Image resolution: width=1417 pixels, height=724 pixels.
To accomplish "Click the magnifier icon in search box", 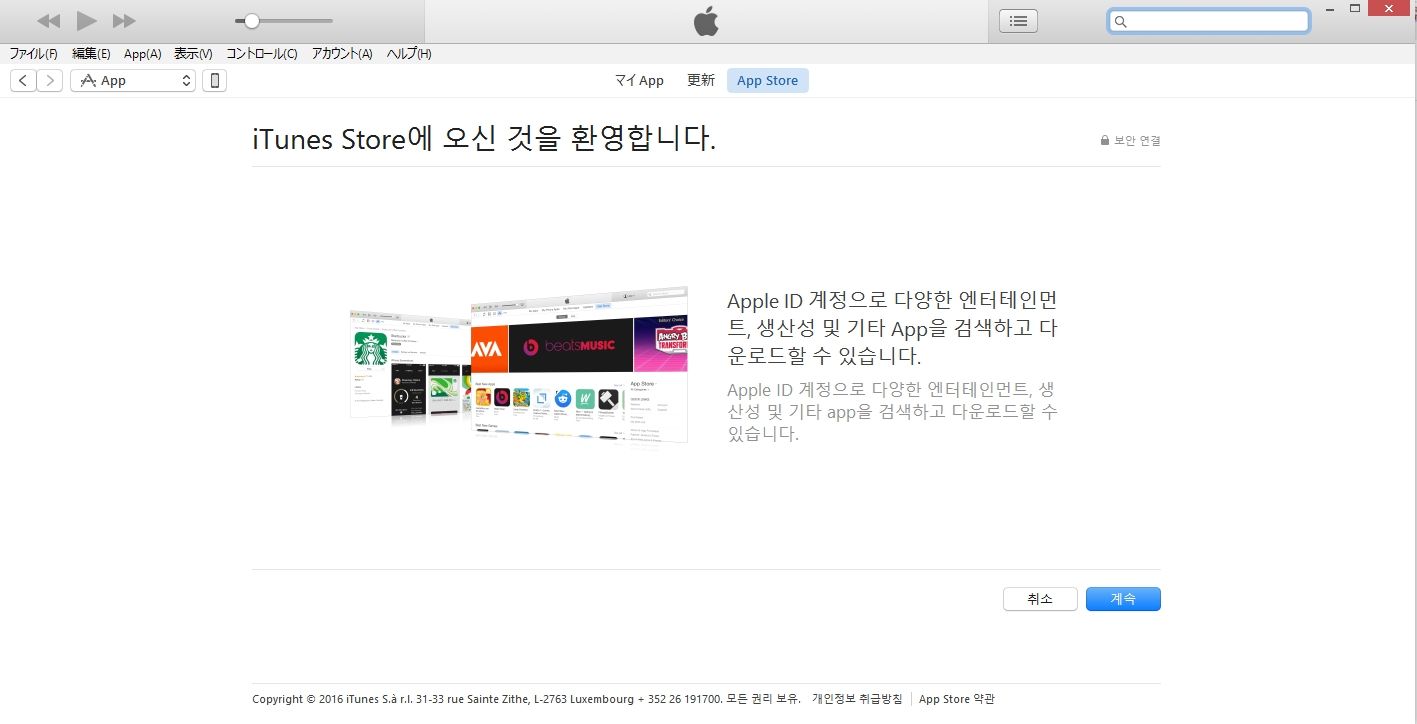I will click(1121, 21).
